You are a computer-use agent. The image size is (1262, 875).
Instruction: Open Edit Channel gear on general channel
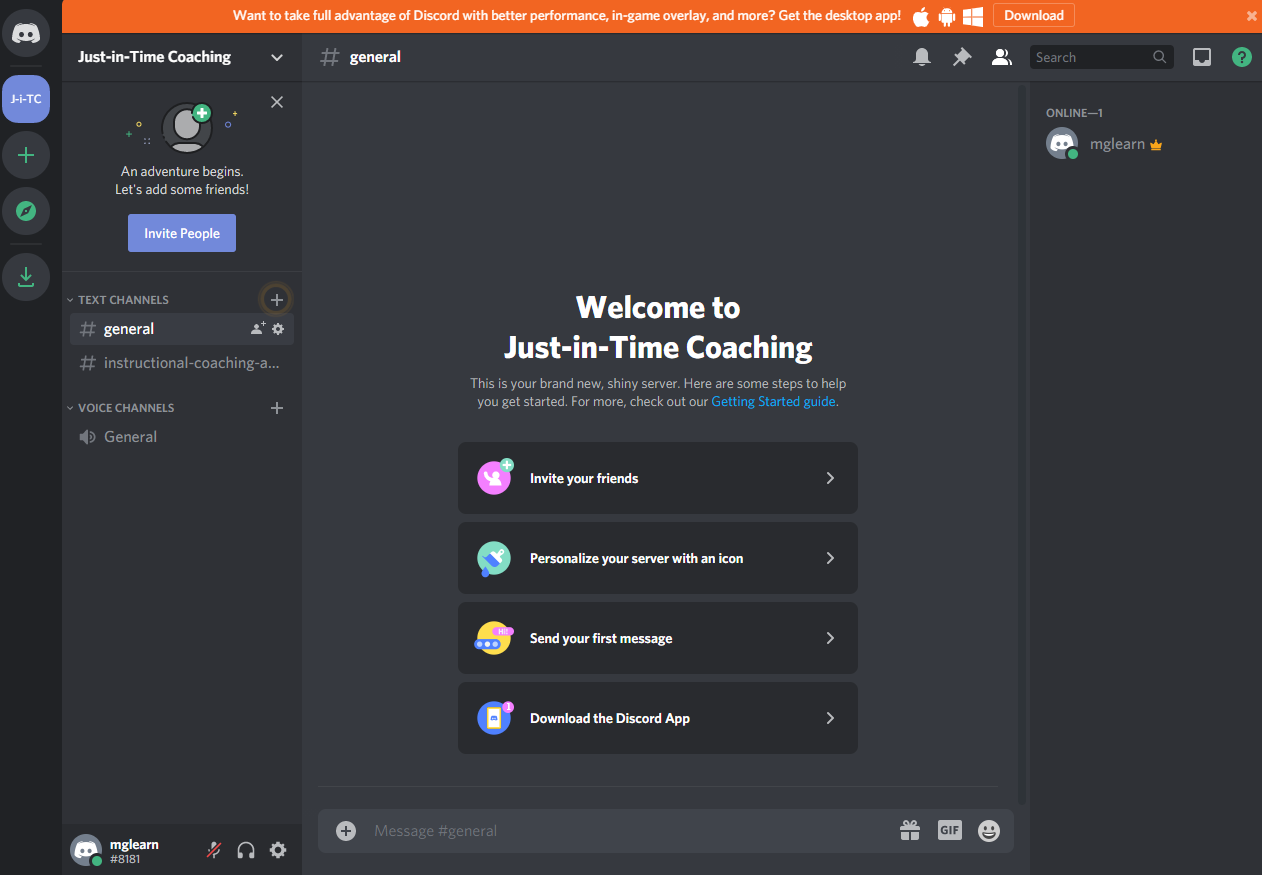tap(278, 329)
